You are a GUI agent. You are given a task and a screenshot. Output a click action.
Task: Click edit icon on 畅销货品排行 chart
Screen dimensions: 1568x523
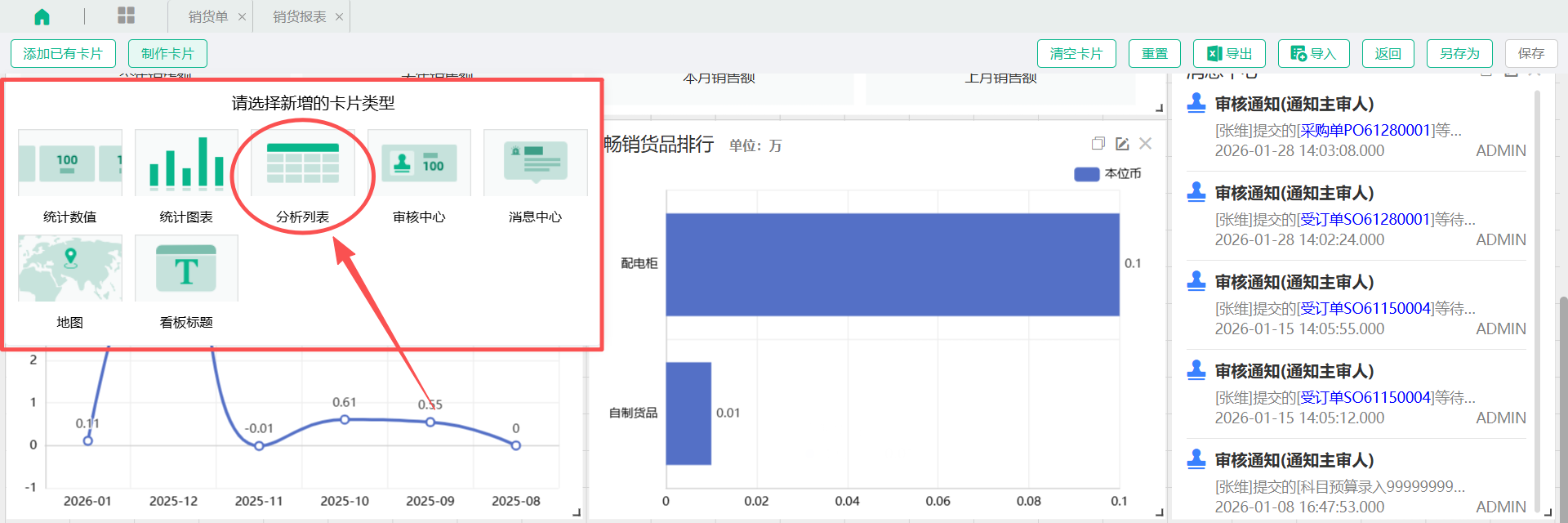coord(1122,144)
